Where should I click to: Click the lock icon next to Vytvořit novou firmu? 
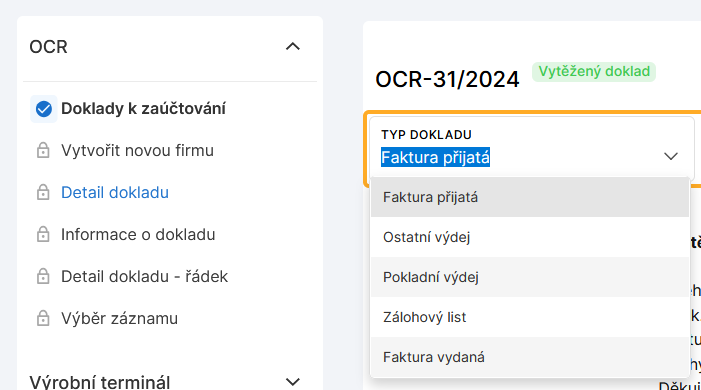43,151
